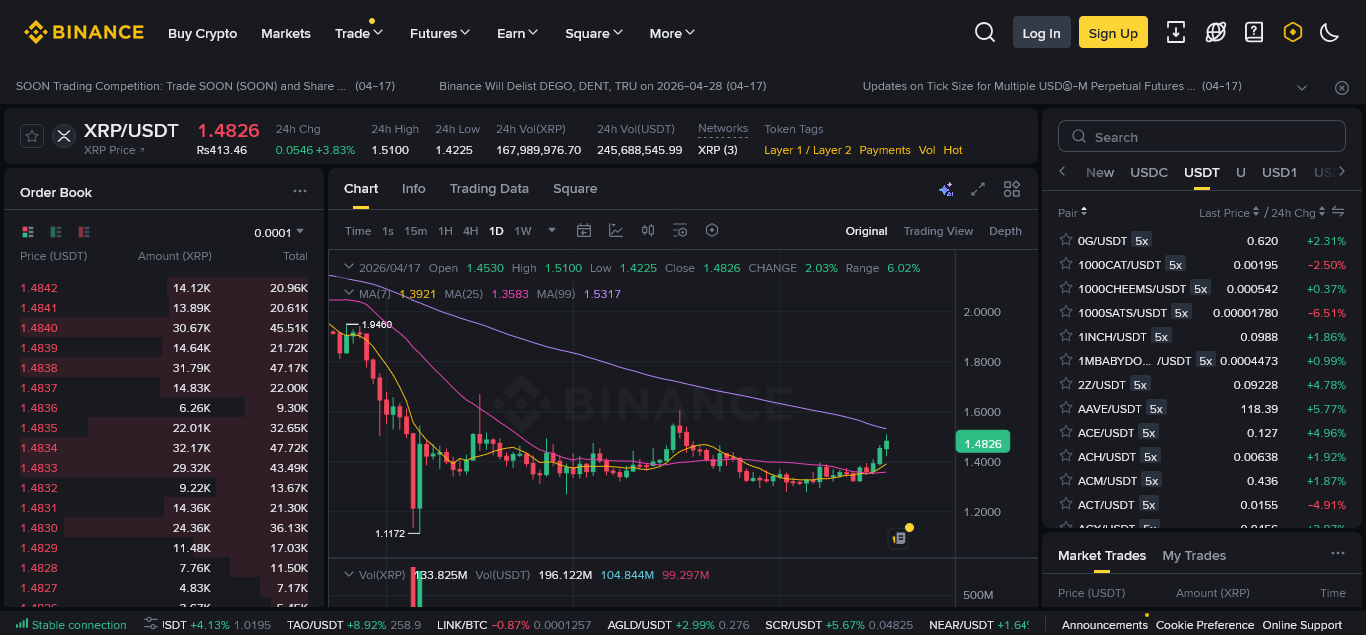The height and width of the screenshot is (635, 1366).
Task: Show bids only order book view
Action: click(56, 232)
